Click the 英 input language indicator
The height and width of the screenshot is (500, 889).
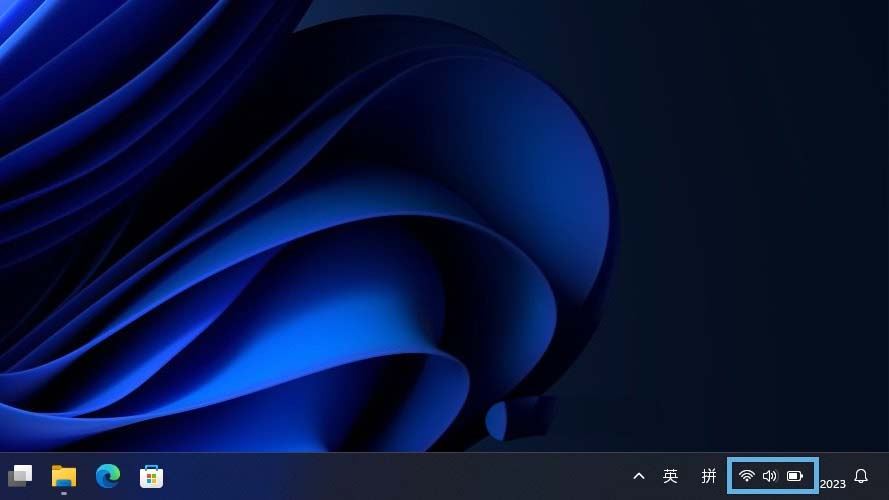coord(671,476)
